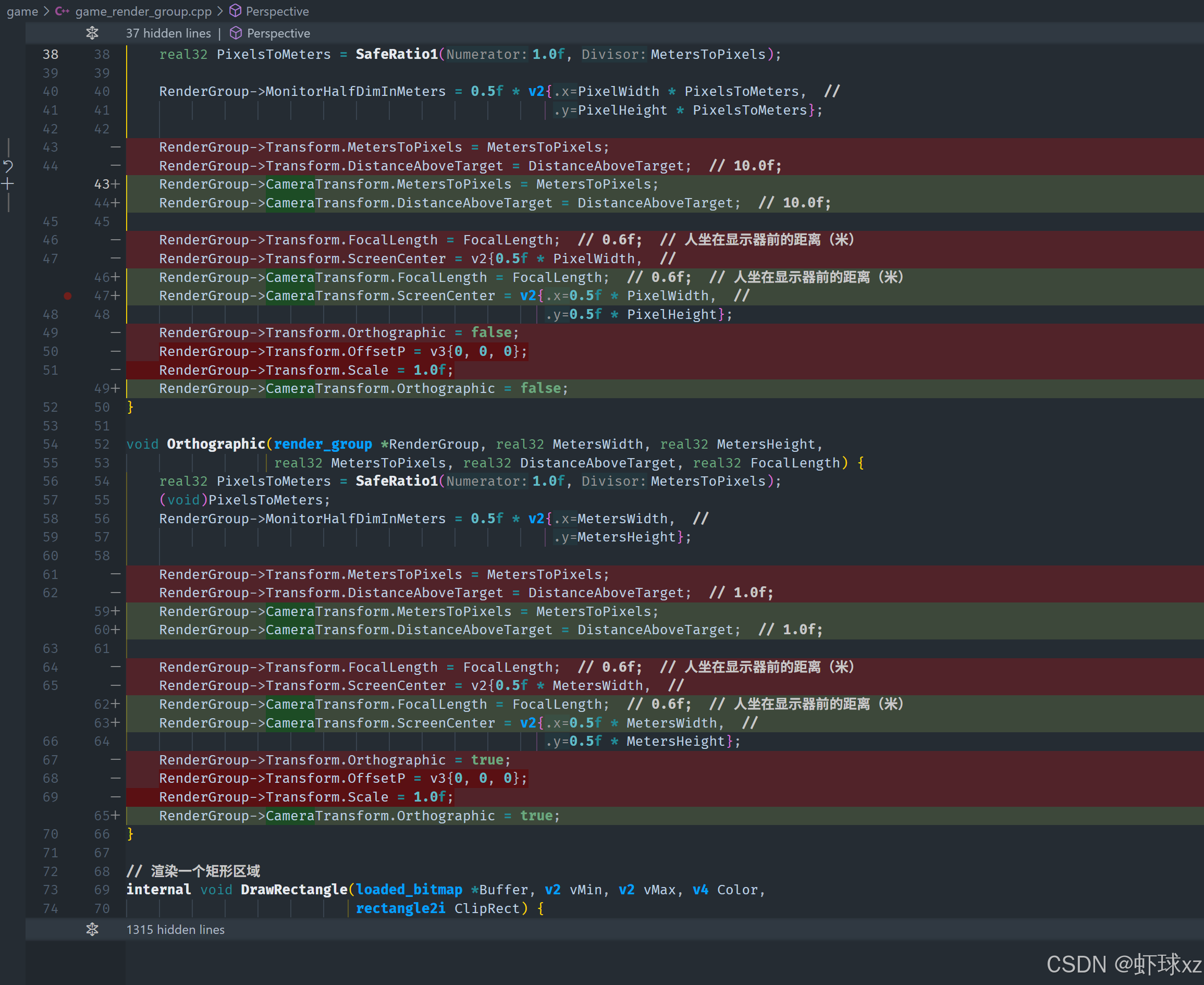Open the game folder breadcrumb
This screenshot has height=985, width=1204.
coord(22,11)
